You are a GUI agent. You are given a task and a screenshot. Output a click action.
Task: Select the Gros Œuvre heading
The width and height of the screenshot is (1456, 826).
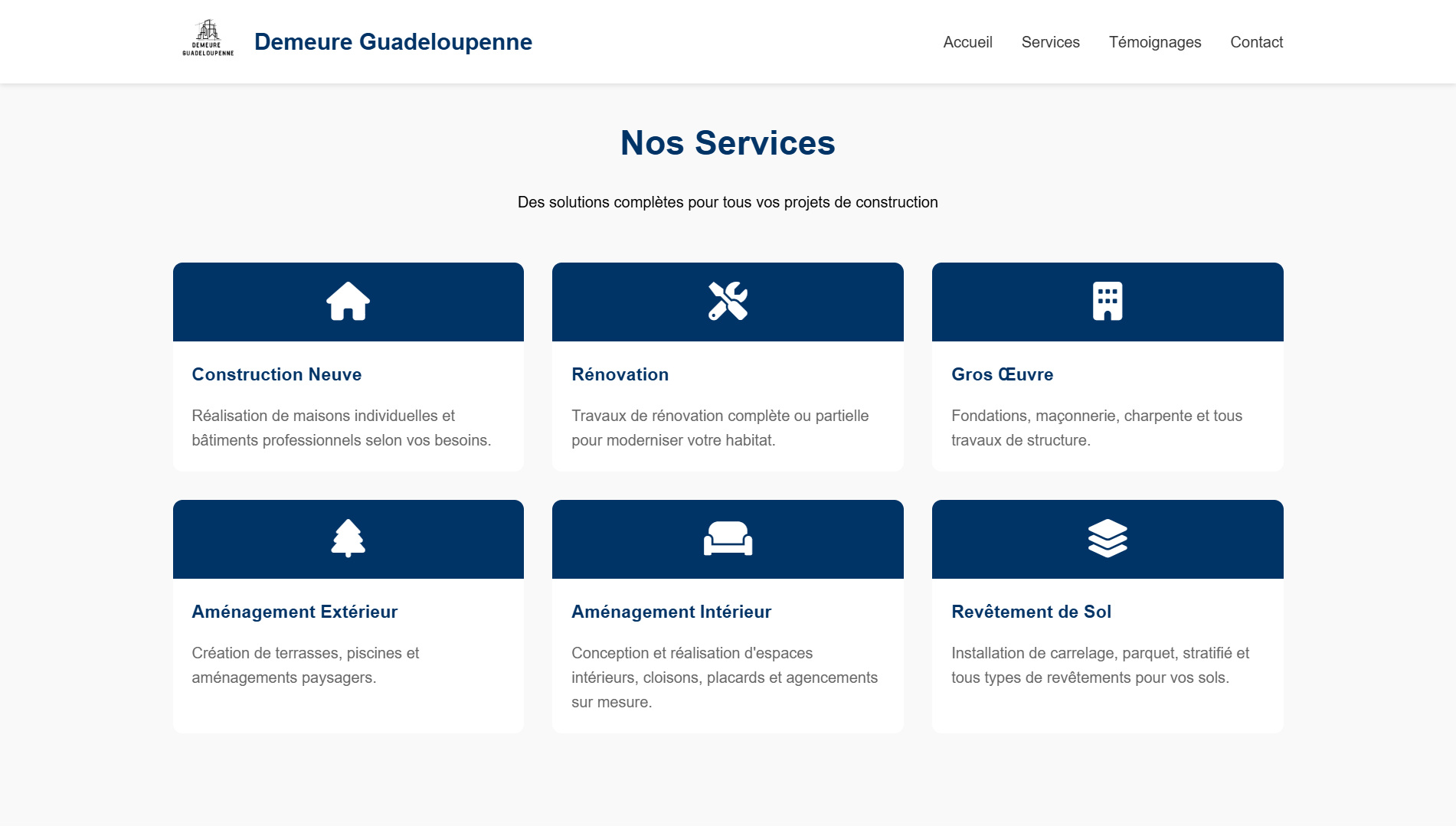pyautogui.click(x=1002, y=374)
